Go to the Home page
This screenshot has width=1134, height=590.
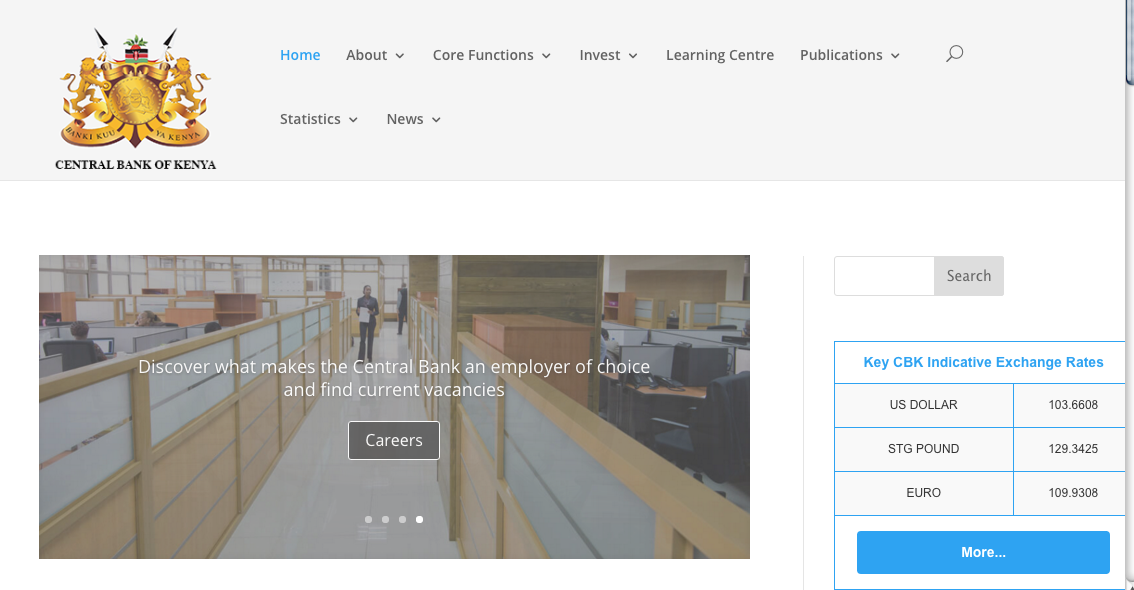point(300,55)
